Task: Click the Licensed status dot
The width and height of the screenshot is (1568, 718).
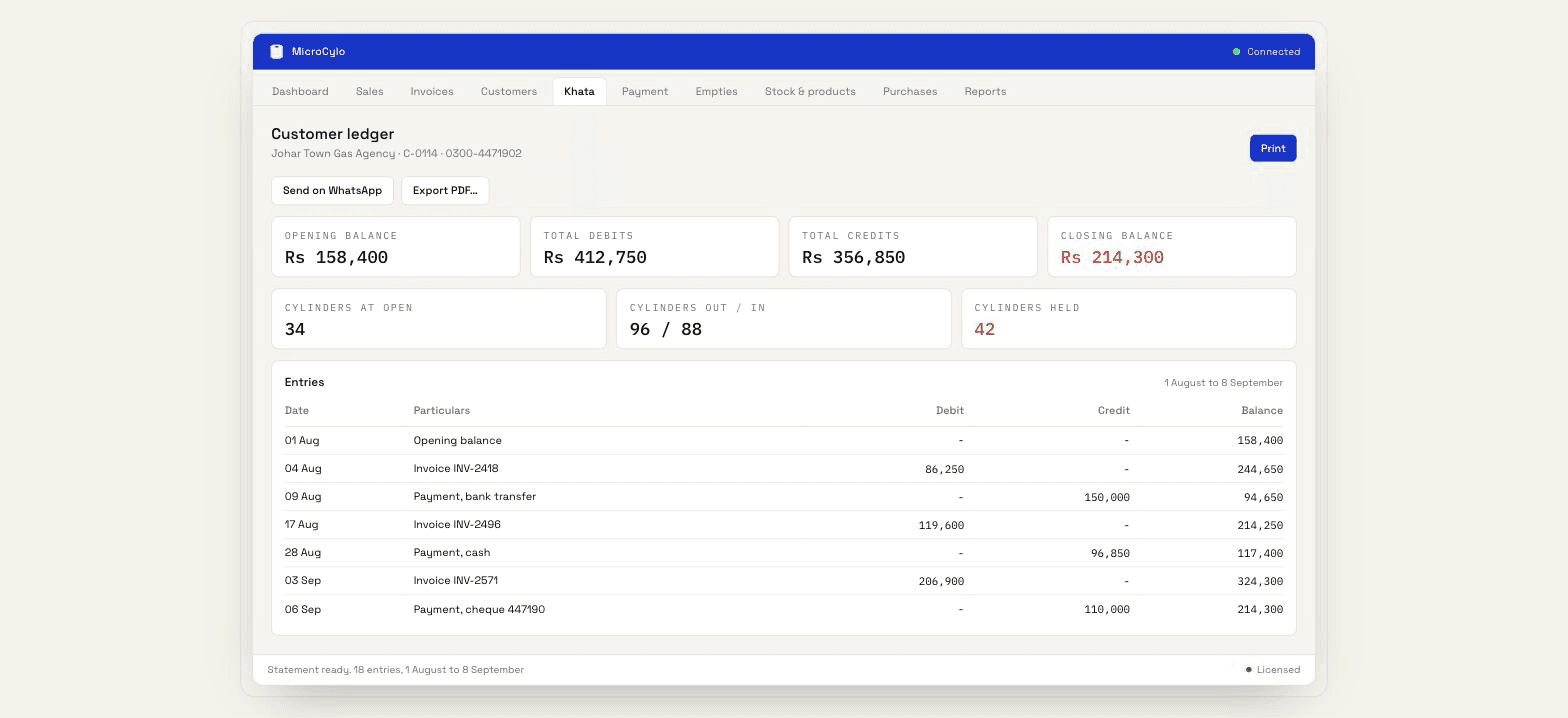Action: click(1248, 670)
